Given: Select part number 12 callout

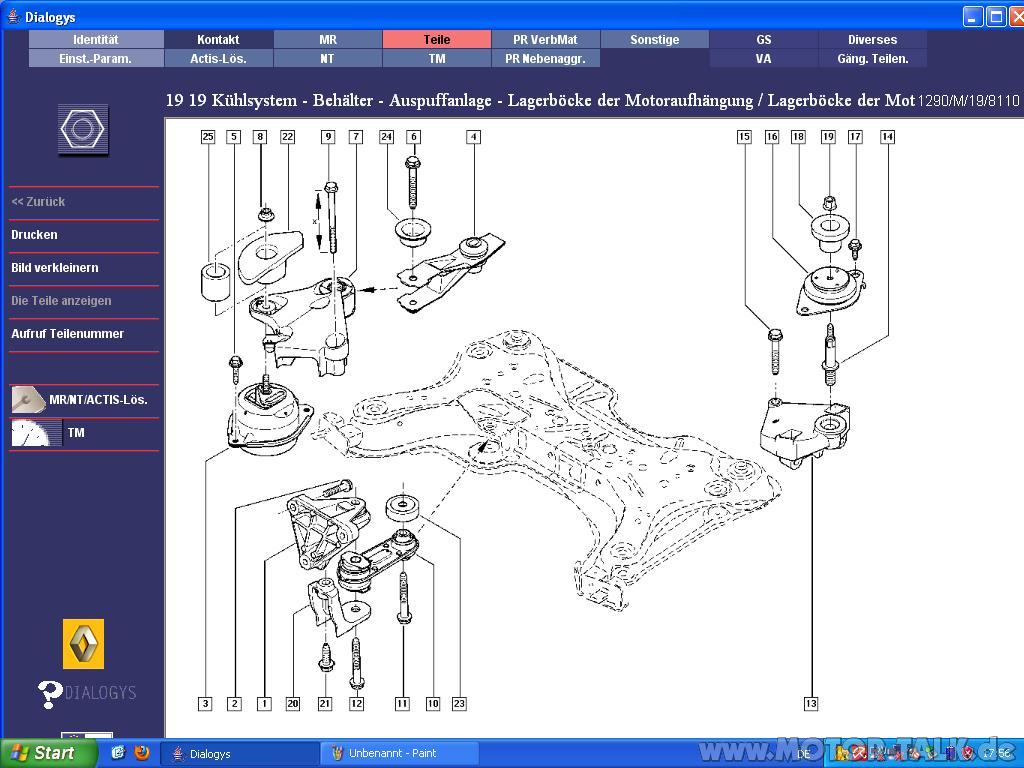Looking at the screenshot, I should point(357,703).
